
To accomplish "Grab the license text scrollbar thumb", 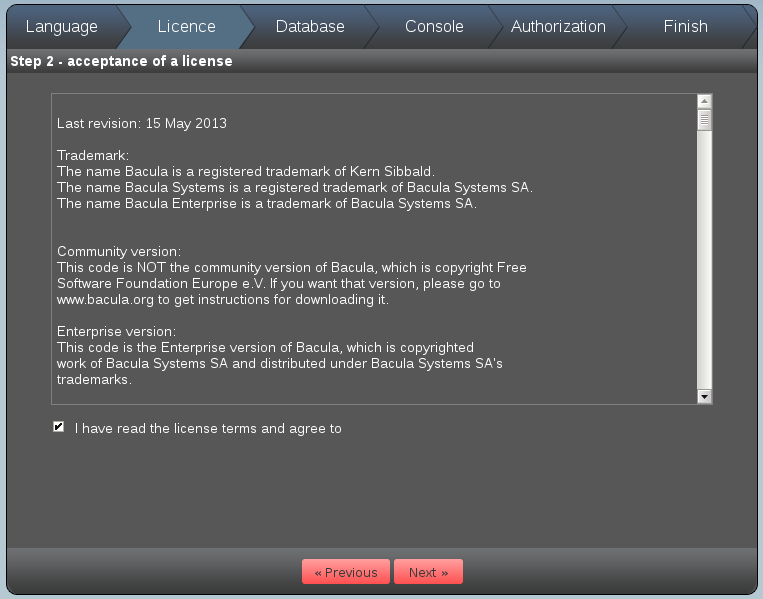I will click(x=704, y=120).
